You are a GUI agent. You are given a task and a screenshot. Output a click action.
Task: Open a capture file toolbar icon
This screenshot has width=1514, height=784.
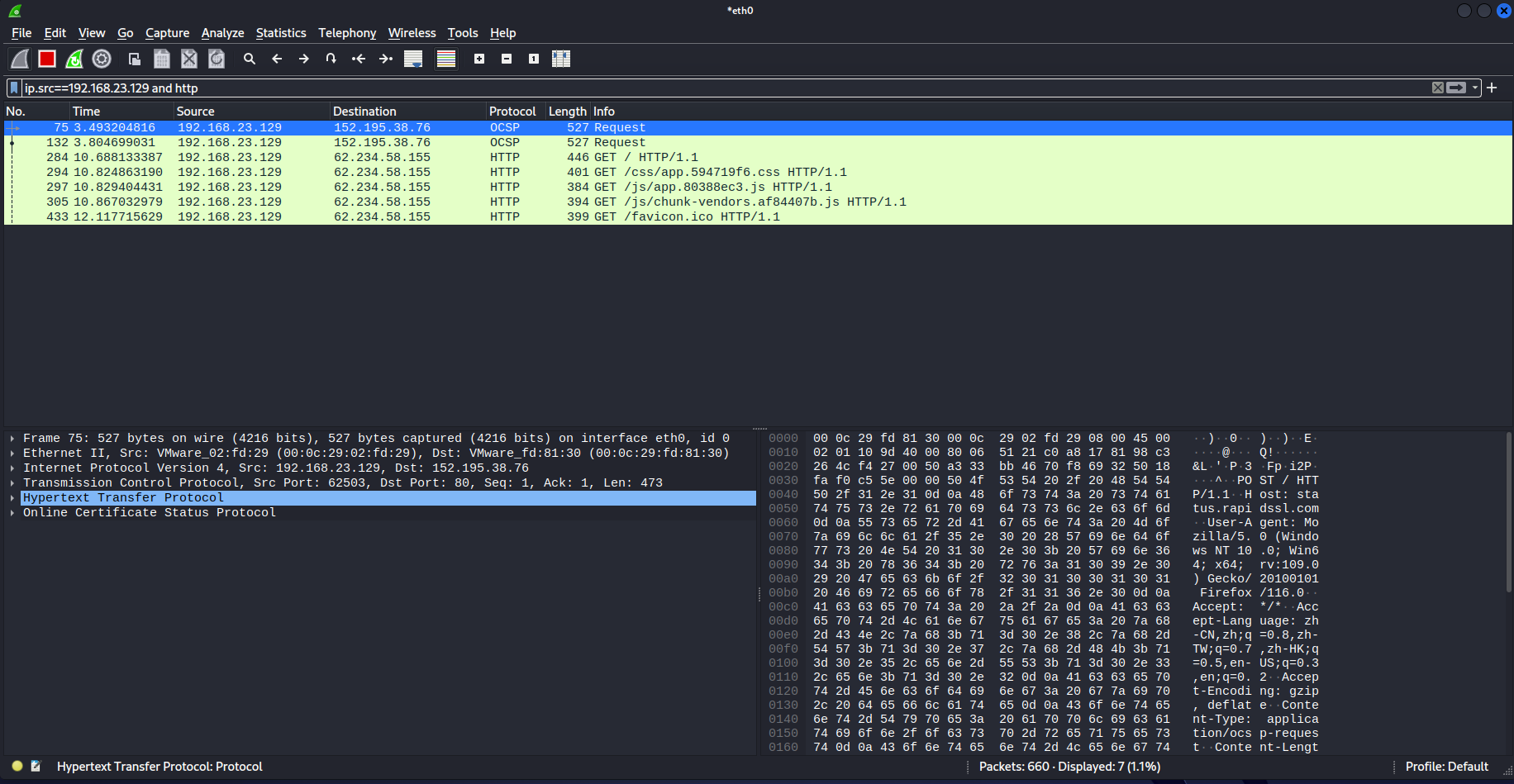point(135,59)
